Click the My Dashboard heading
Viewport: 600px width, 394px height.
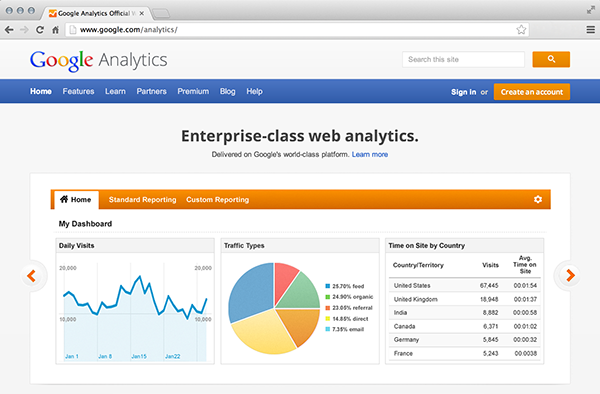point(85,224)
